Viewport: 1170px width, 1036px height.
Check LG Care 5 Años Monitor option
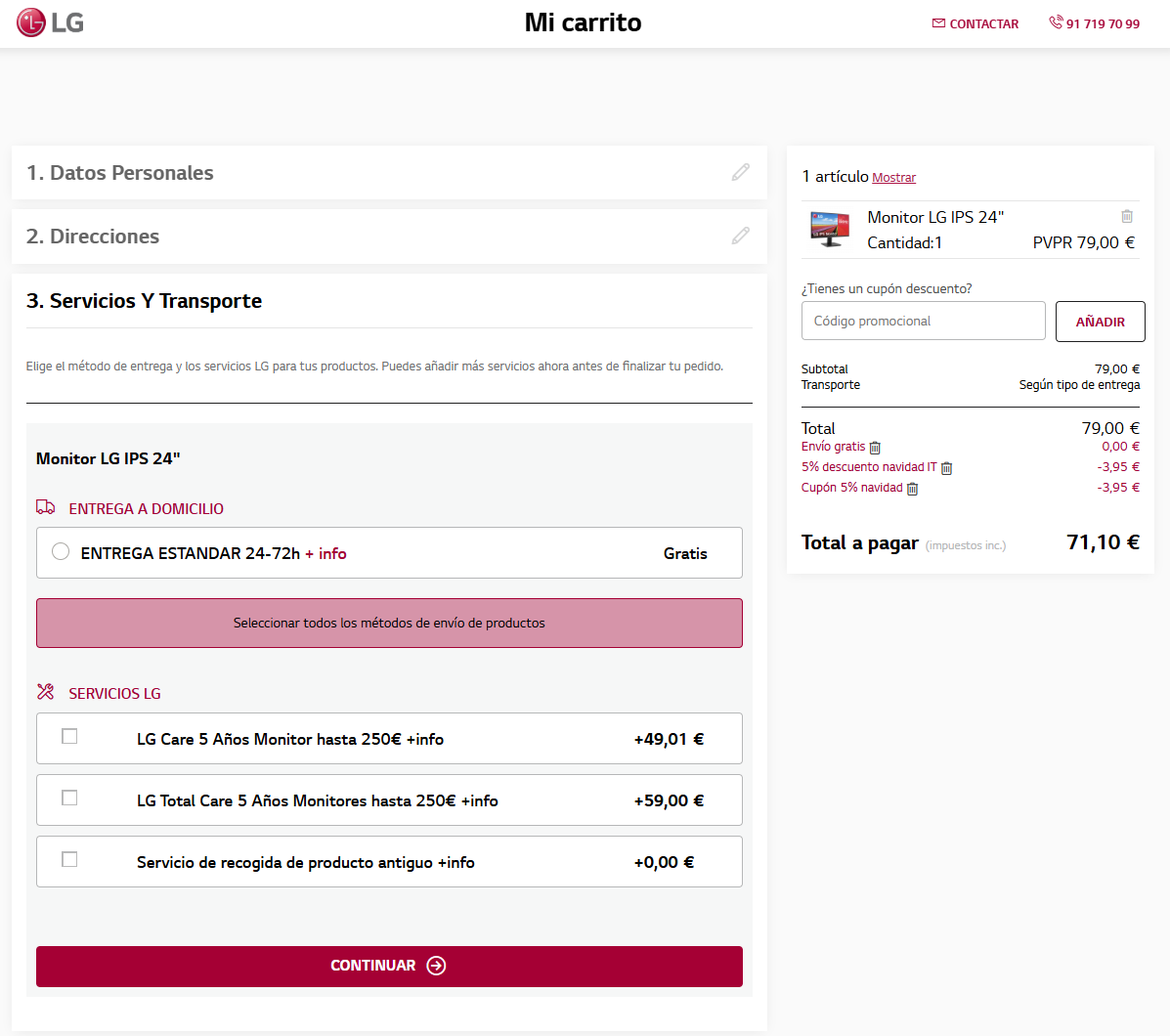(69, 737)
